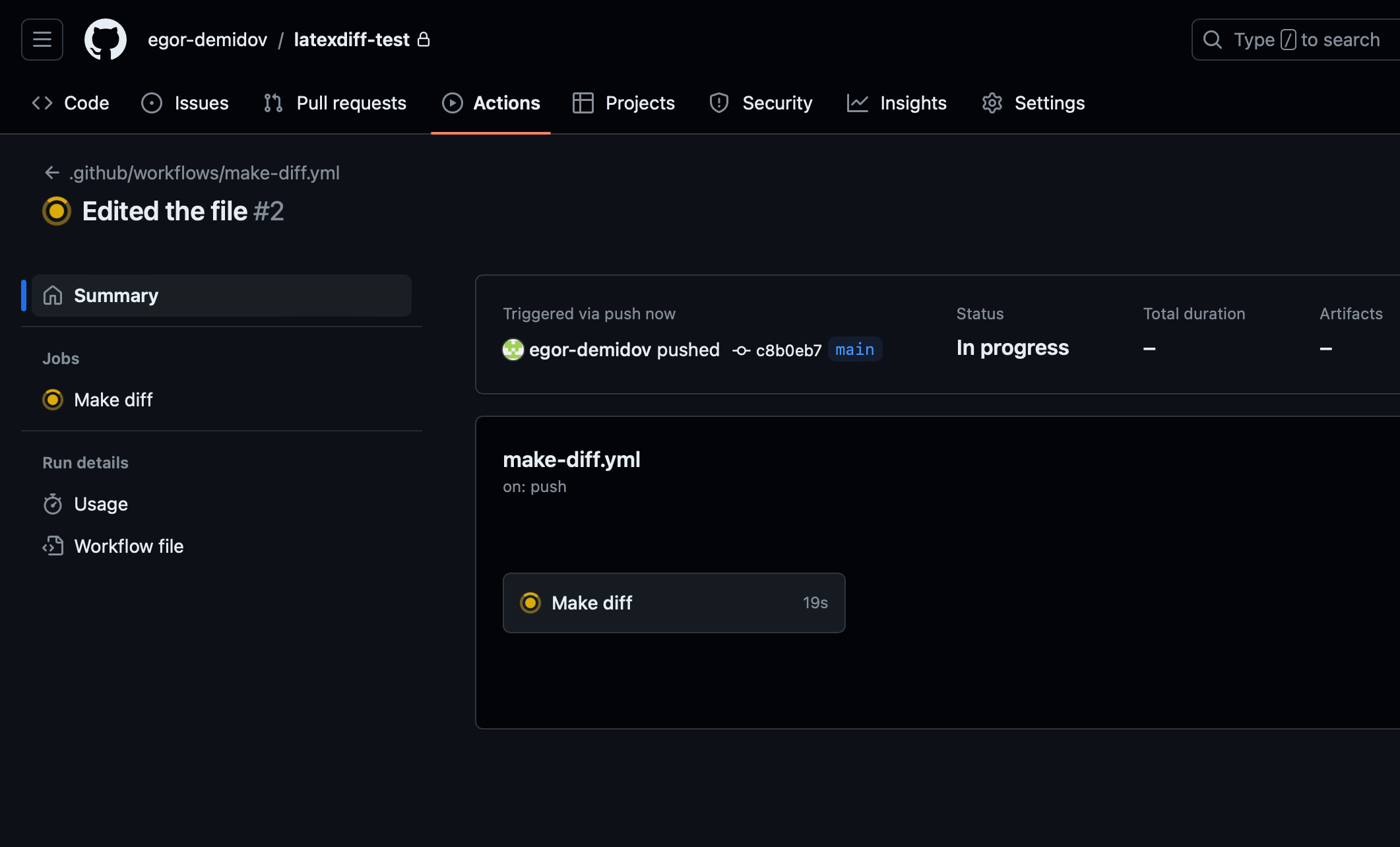Select Make diff job in sidebar
Viewport: 1400px width, 847px height.
point(113,400)
